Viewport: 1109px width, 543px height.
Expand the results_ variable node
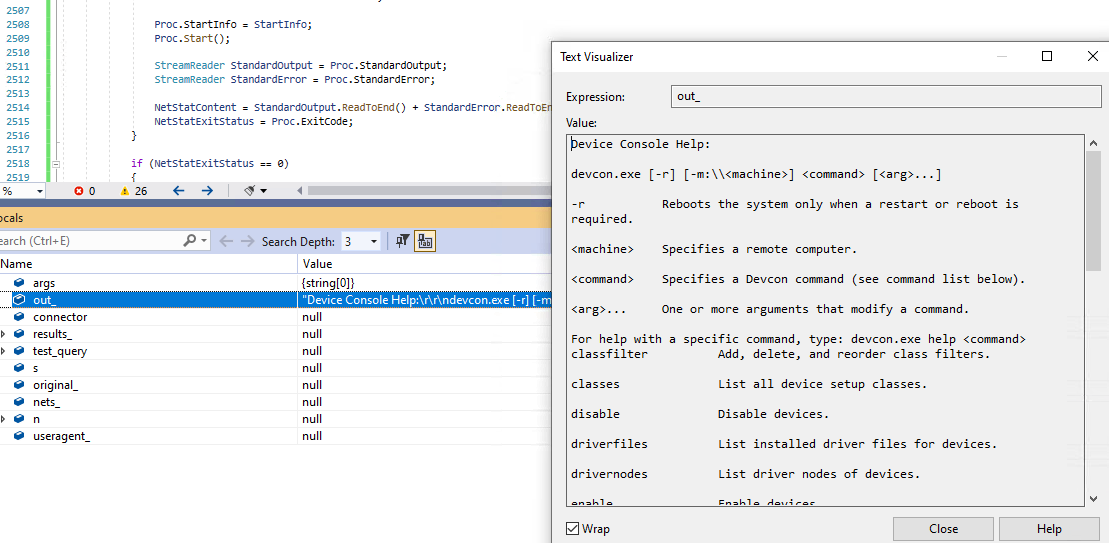tap(4, 334)
